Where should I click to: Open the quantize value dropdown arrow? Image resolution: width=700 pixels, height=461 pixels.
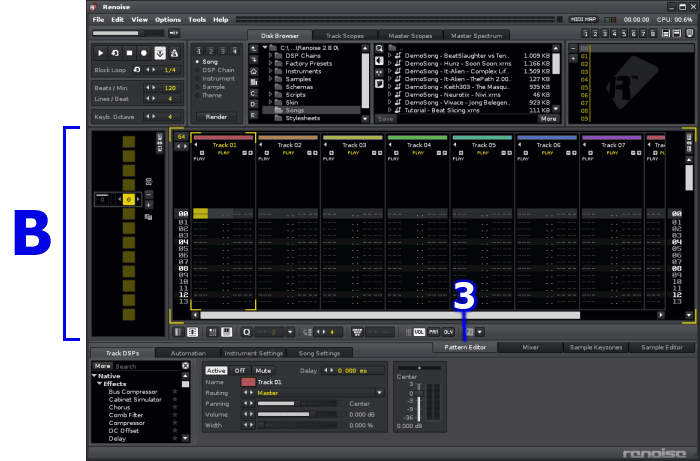point(291,332)
